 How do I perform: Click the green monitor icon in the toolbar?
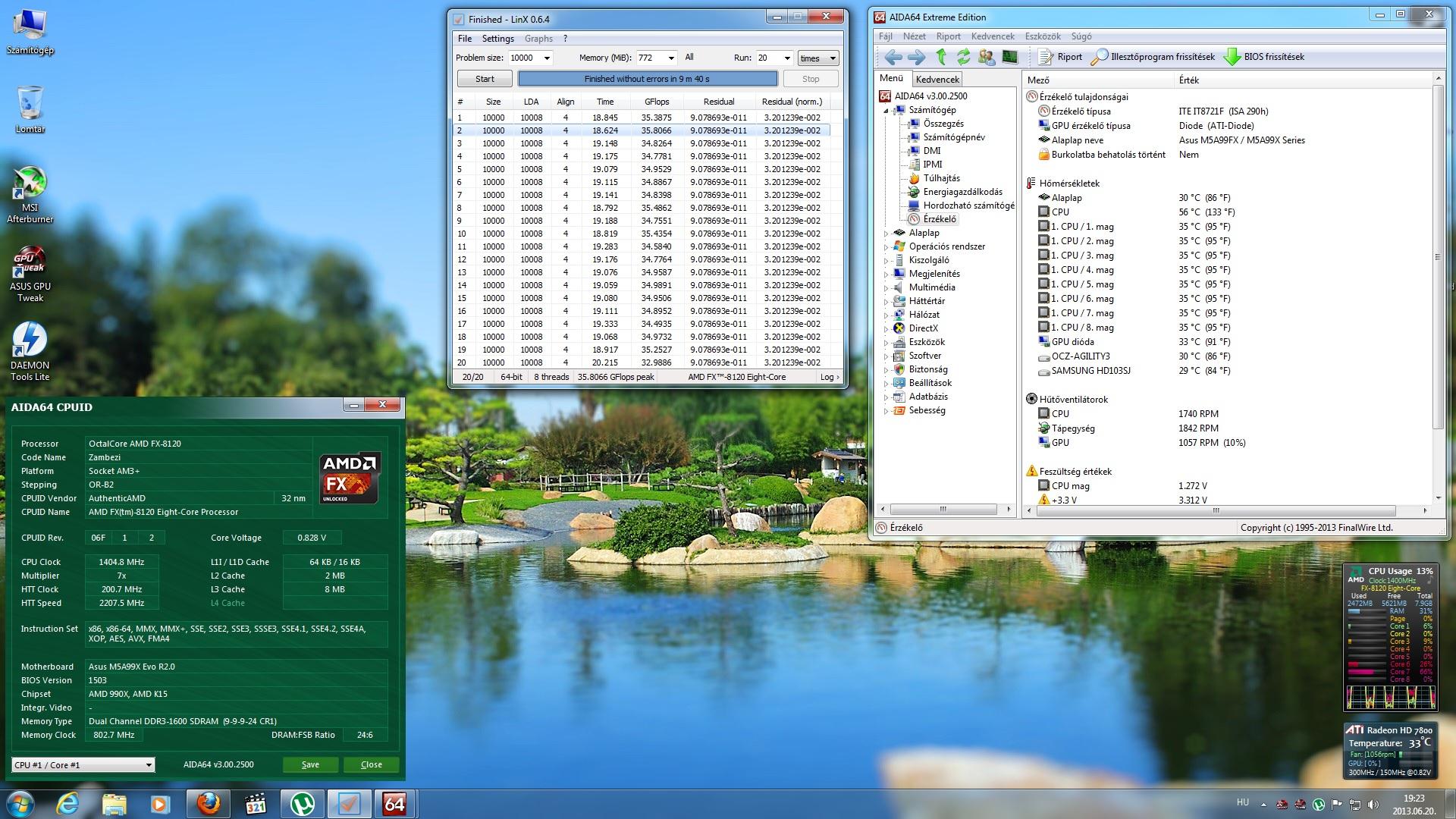(1009, 57)
